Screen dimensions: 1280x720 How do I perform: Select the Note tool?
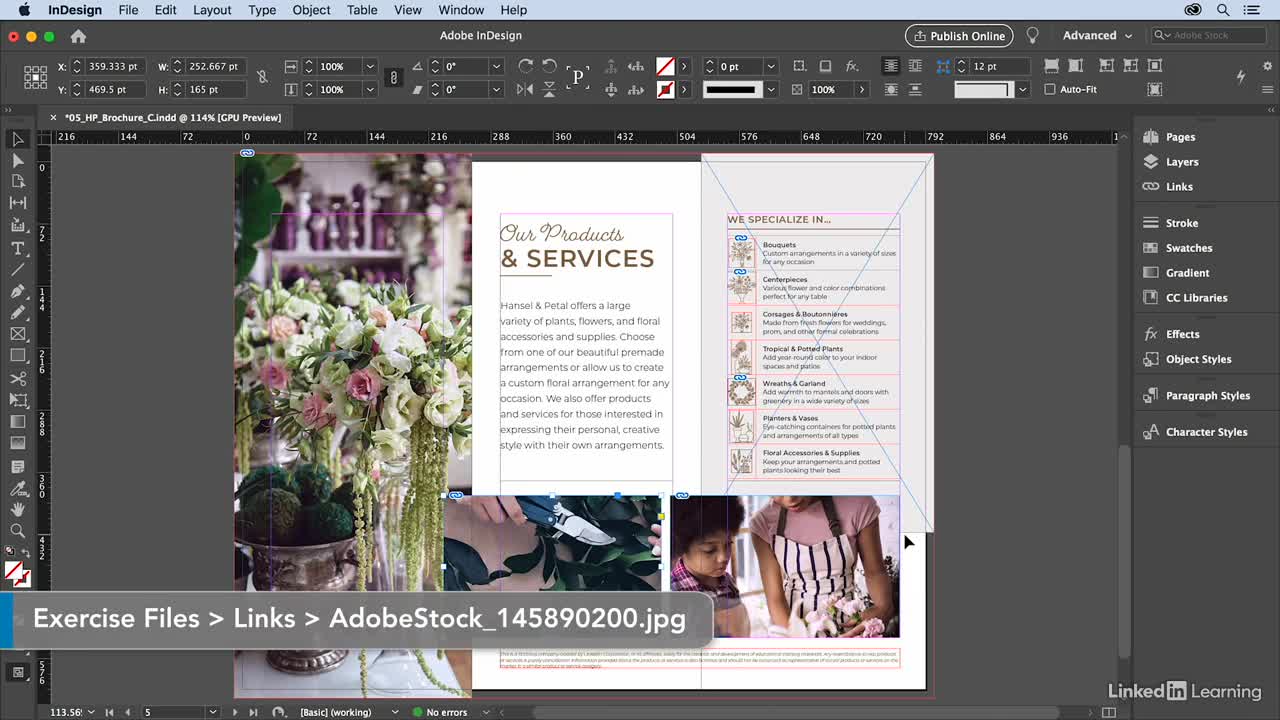[x=18, y=466]
